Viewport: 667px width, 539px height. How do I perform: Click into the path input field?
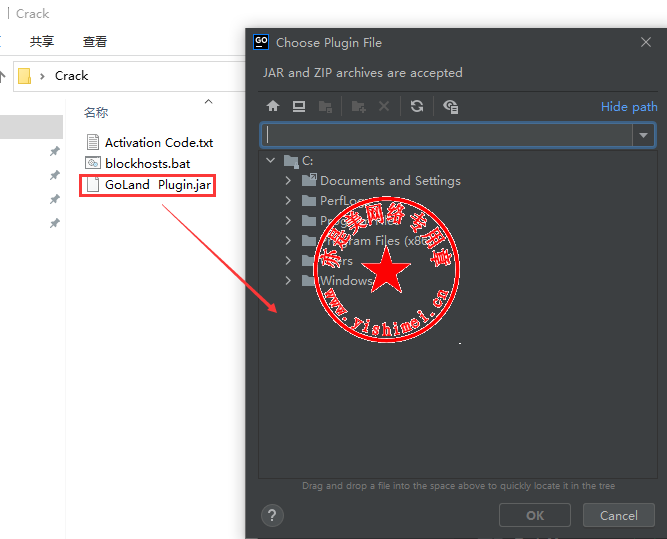coord(446,135)
